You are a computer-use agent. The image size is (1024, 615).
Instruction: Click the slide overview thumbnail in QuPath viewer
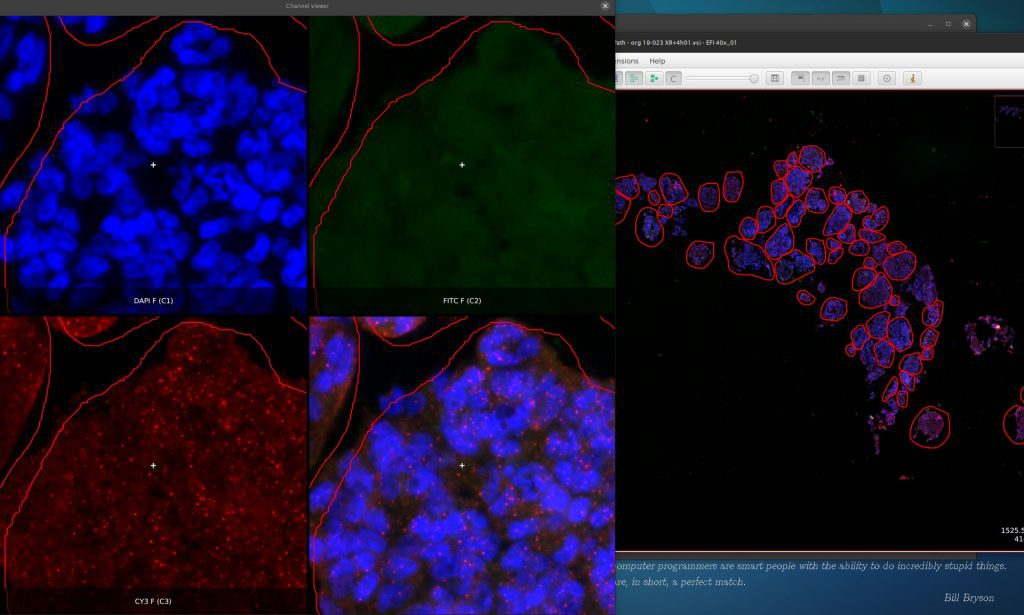(x=1009, y=121)
